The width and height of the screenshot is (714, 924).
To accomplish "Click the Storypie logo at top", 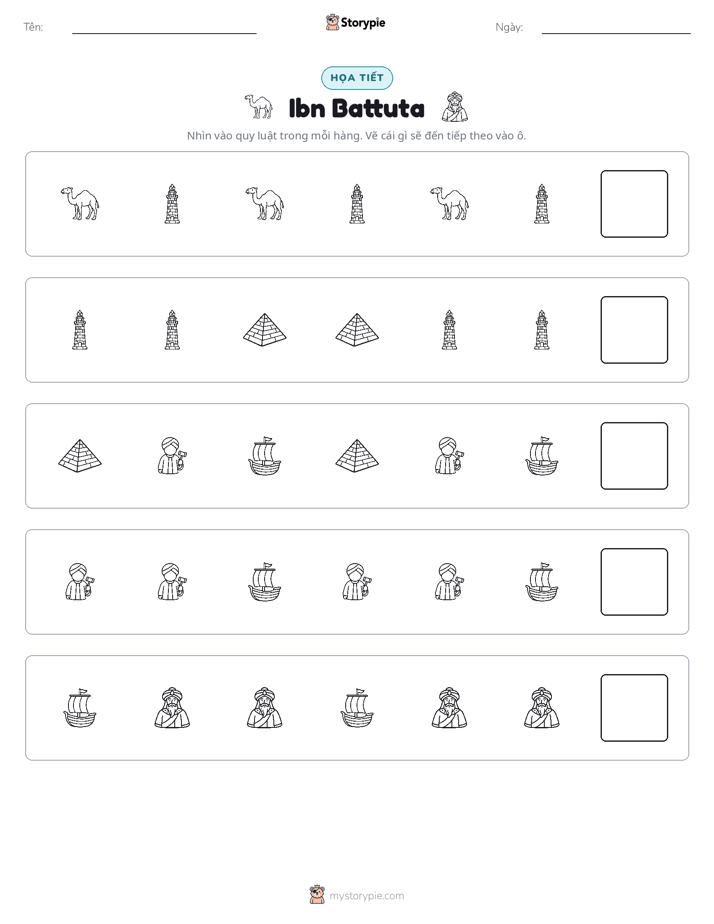I will [355, 22].
